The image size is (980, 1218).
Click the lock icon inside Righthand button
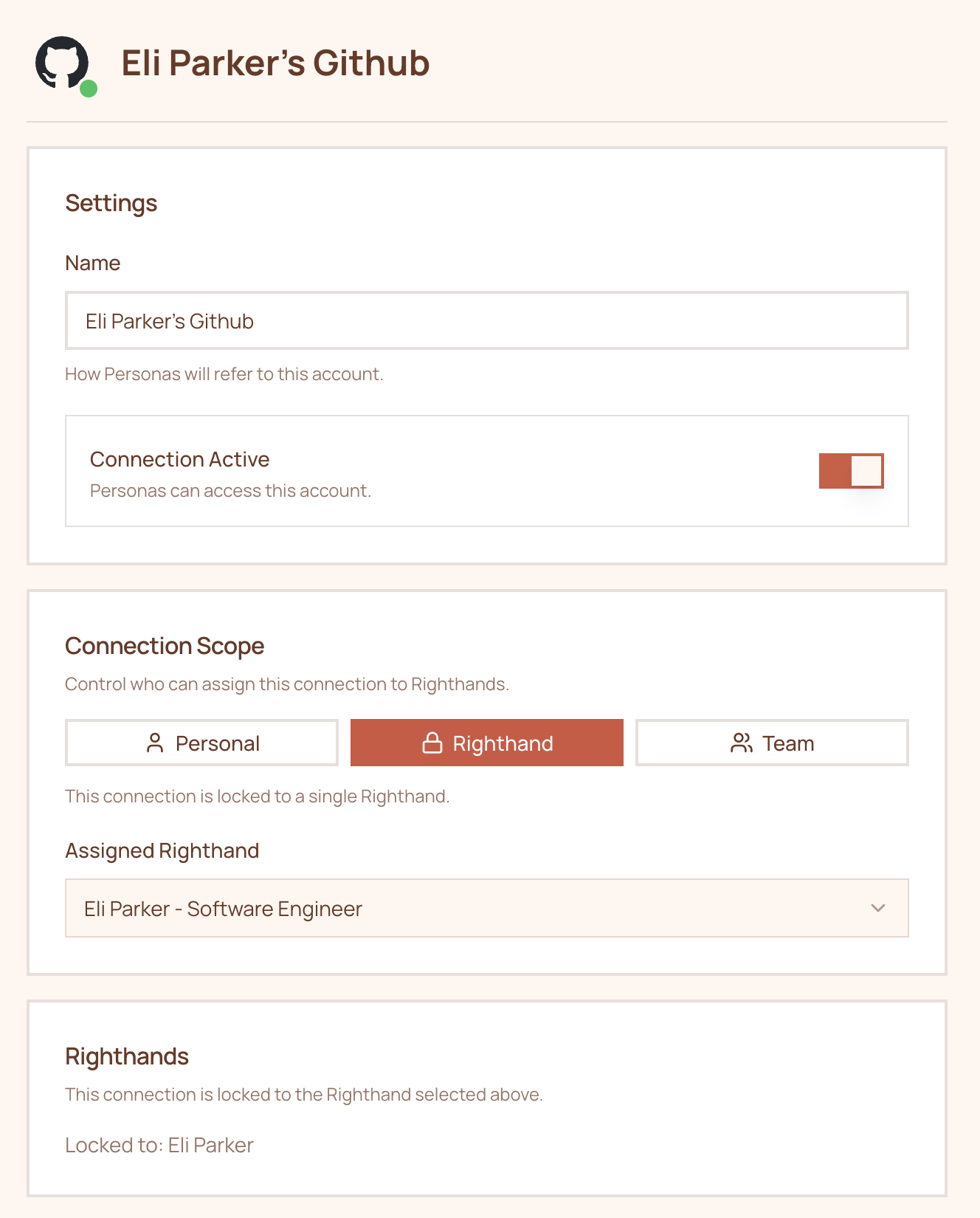pos(432,743)
